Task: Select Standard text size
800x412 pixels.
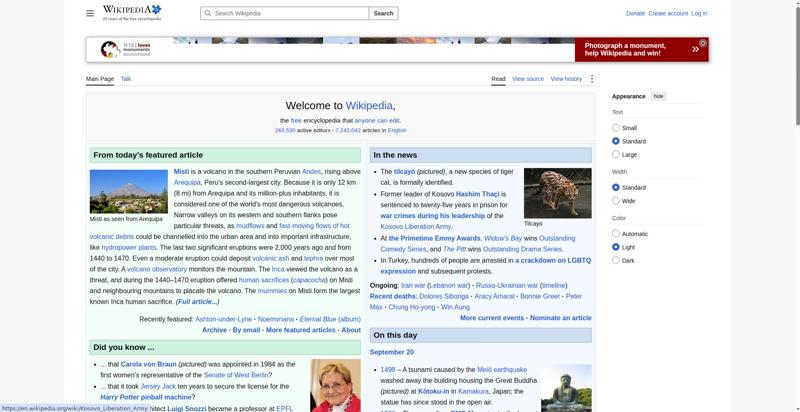Action: pos(616,141)
